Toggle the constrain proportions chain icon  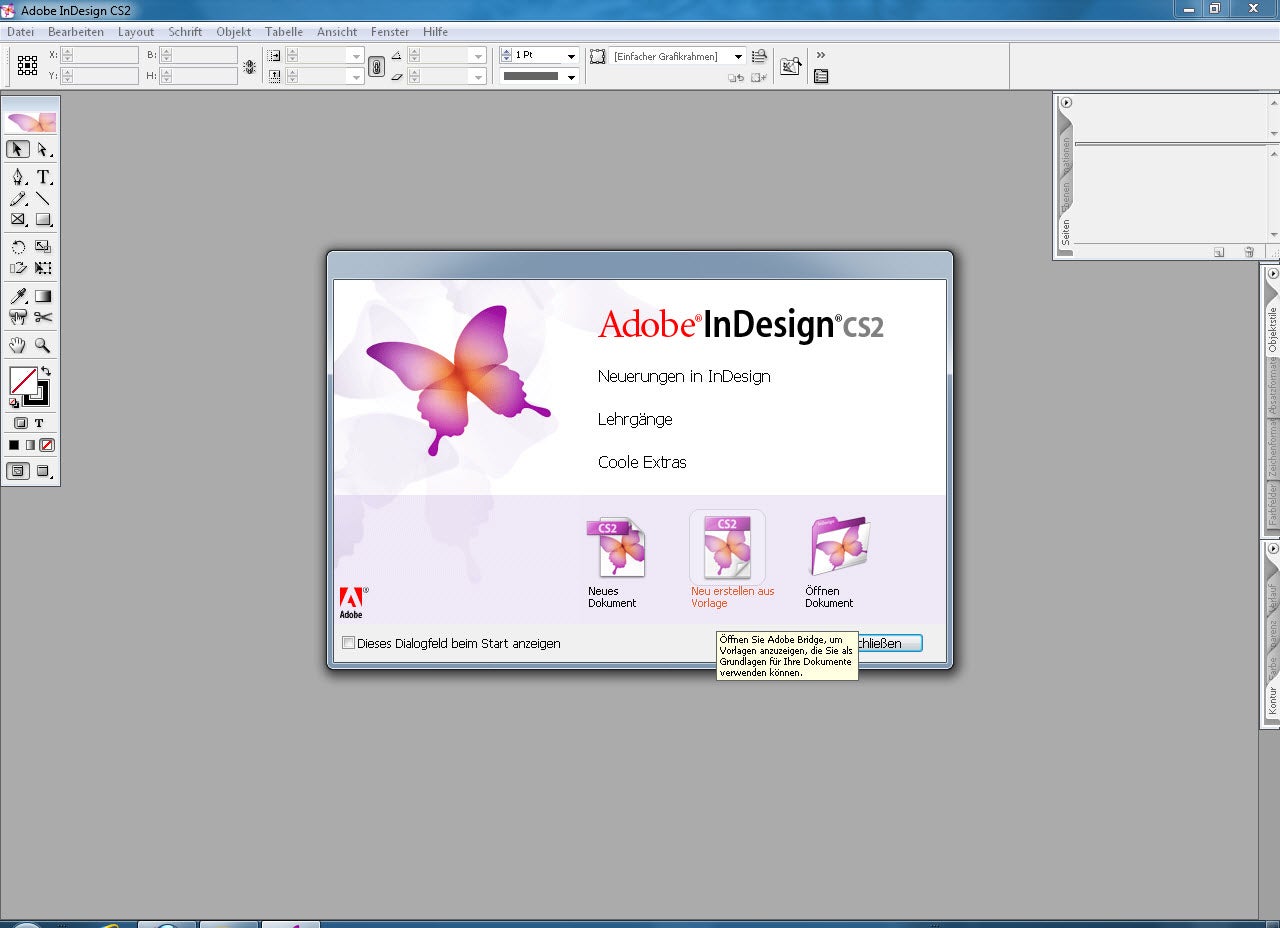tap(376, 66)
